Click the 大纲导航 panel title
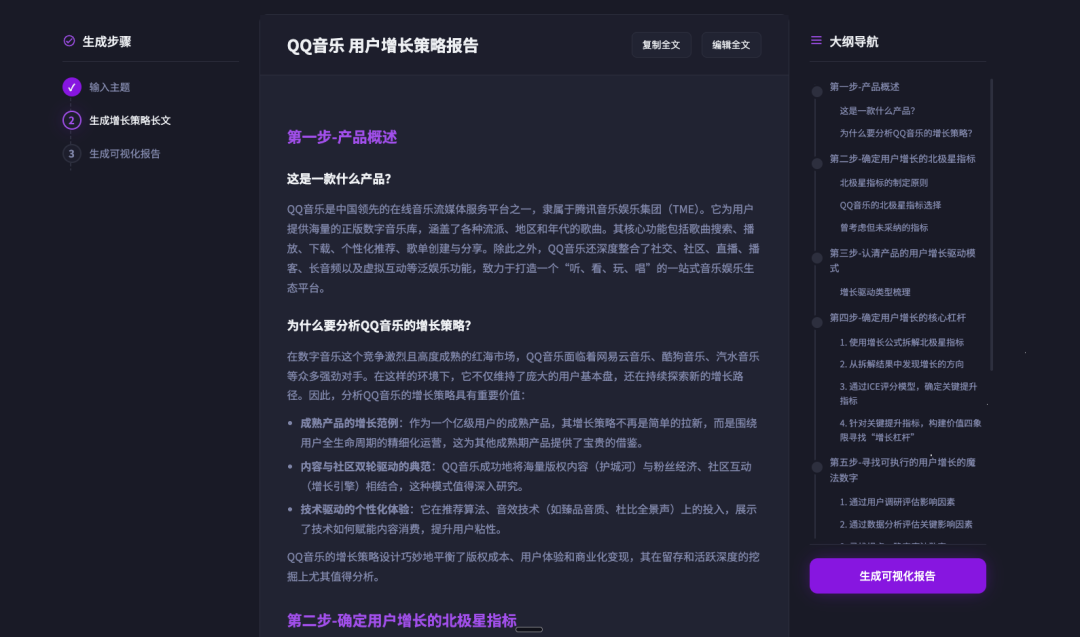Screen dimensions: 1080x637 853,41
